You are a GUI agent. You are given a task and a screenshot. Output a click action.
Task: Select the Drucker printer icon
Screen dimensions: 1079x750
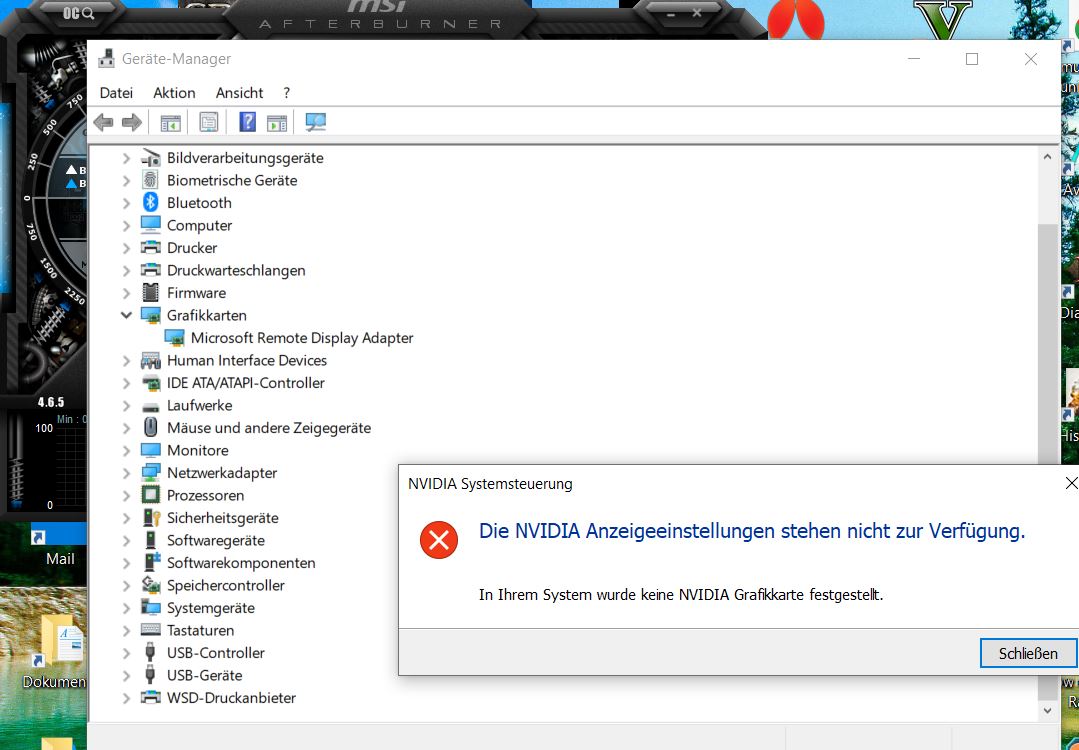[151, 248]
